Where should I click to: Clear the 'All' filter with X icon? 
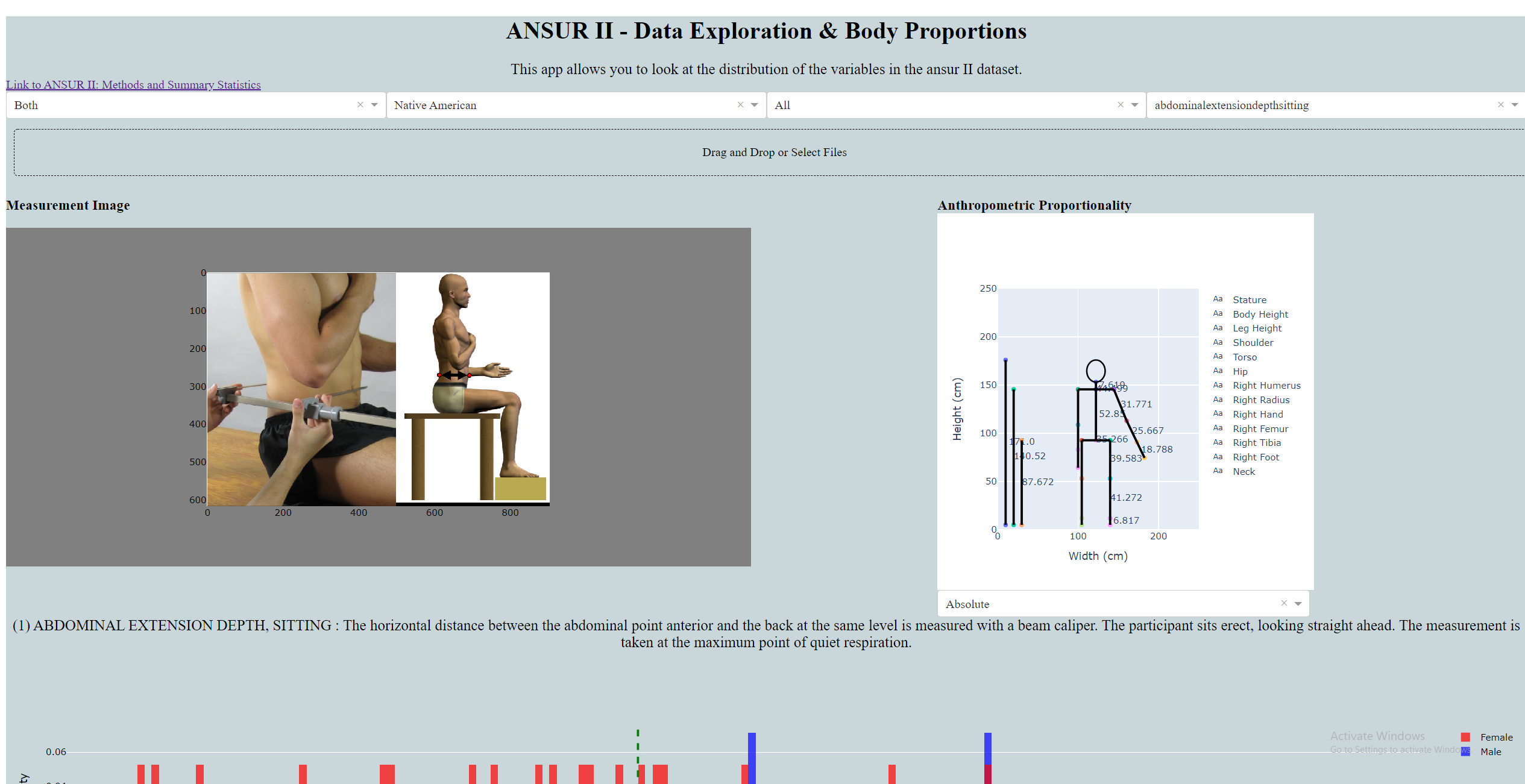tap(1121, 105)
